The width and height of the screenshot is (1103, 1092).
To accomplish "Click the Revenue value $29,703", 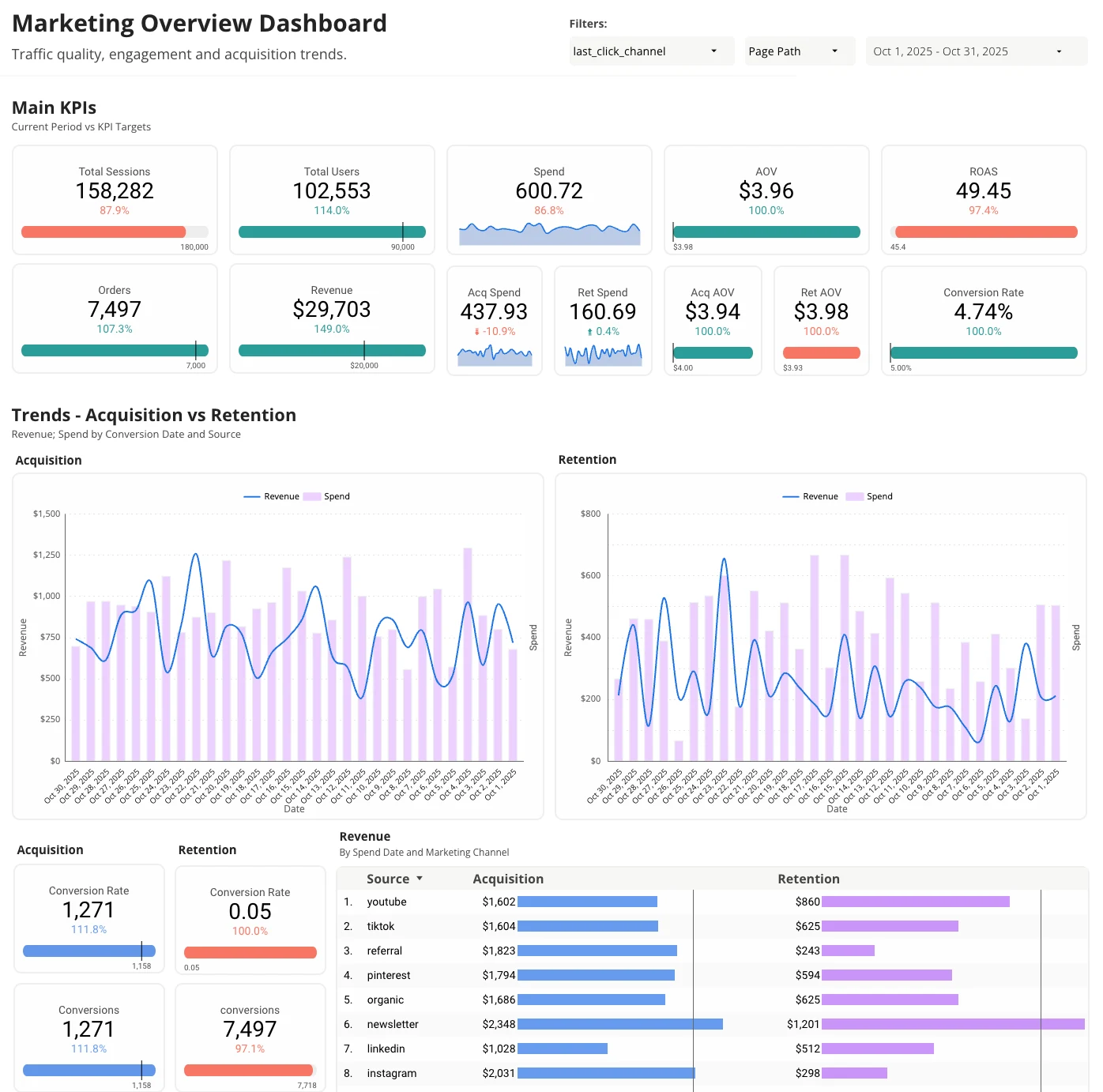I will 332,310.
